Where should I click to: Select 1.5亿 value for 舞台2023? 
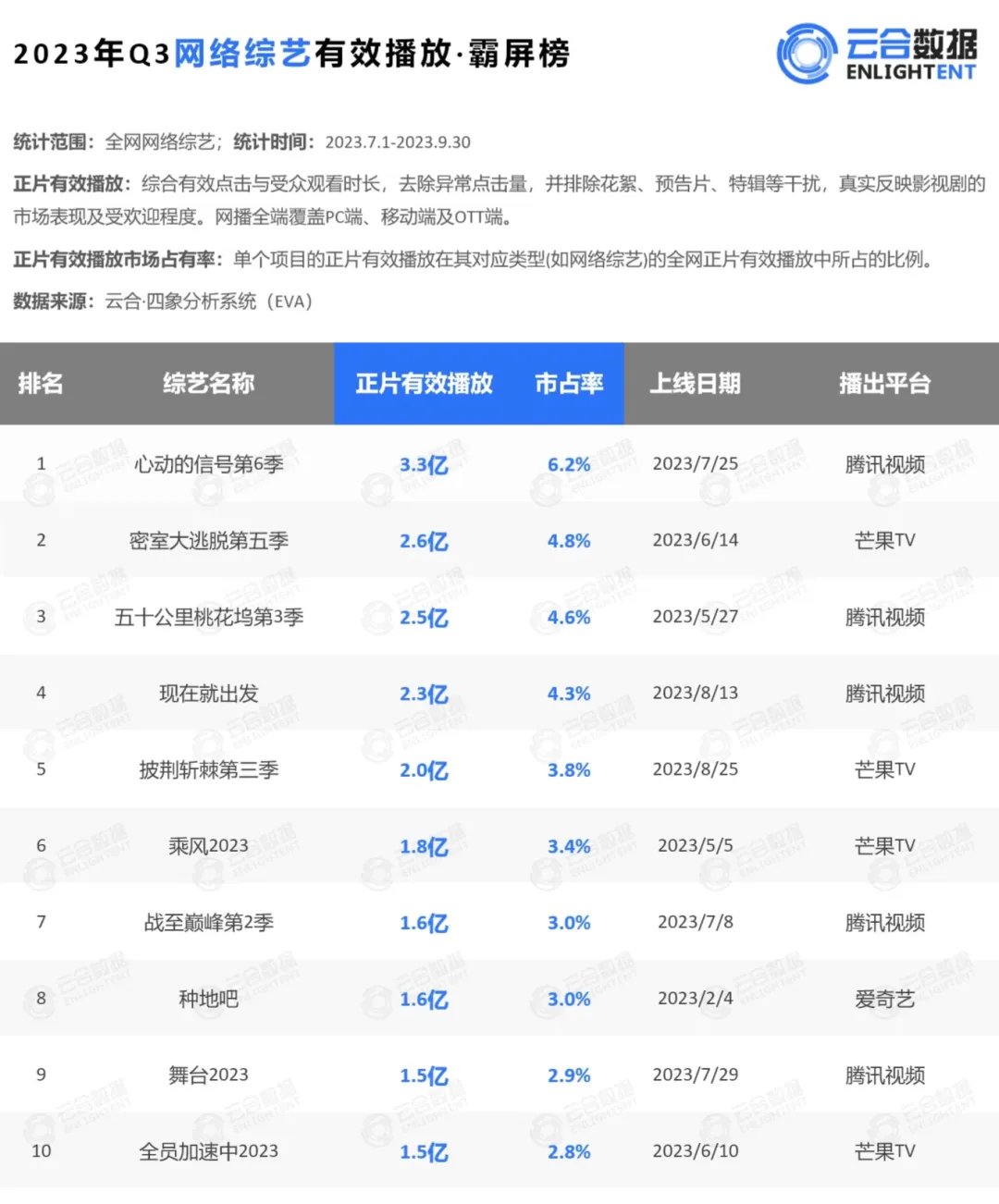tap(424, 1076)
